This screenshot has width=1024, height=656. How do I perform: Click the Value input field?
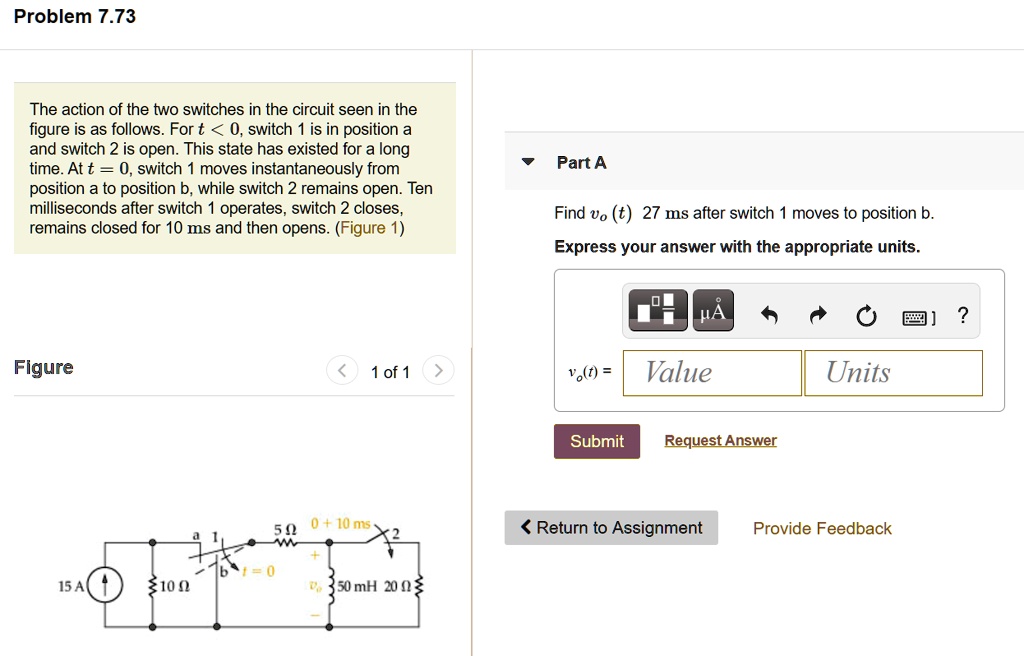[x=711, y=372]
